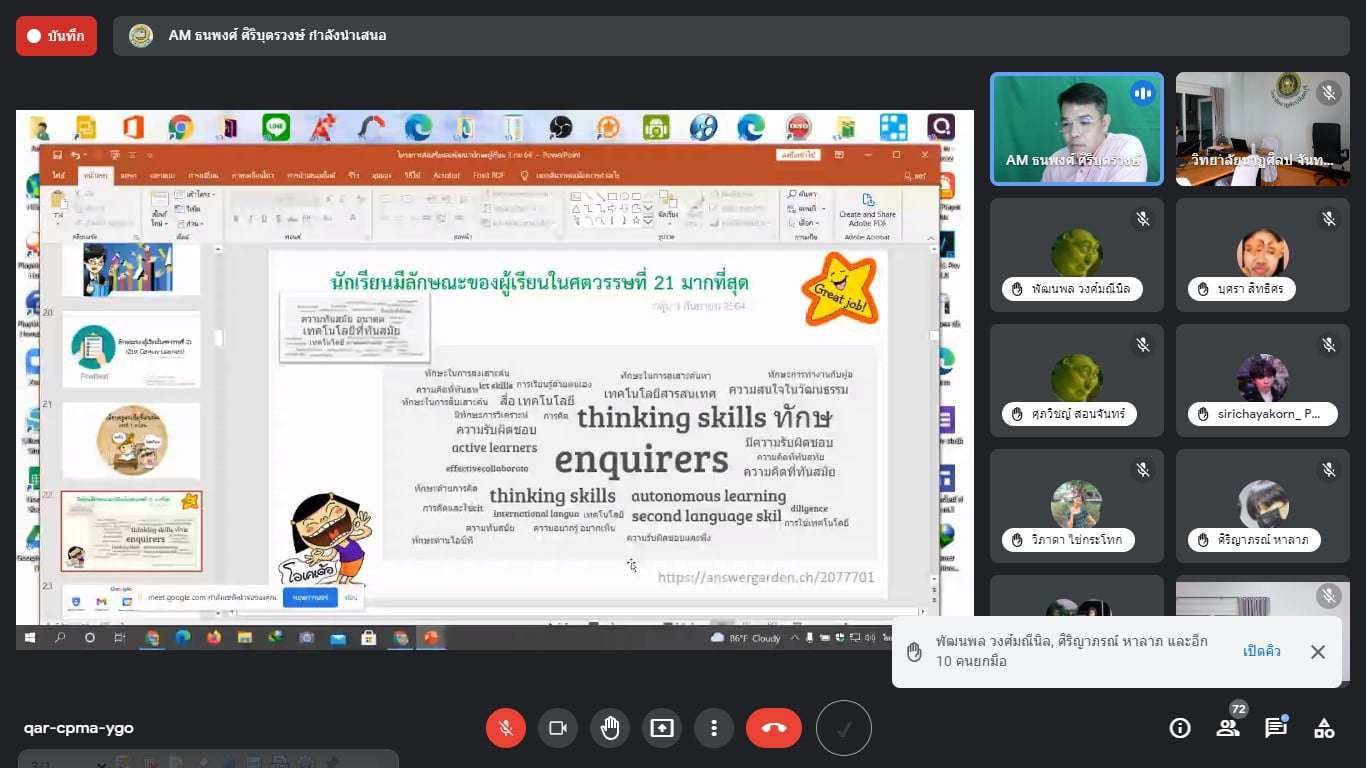The height and width of the screenshot is (768, 1366).
Task: Select slide 21 thumbnail in slide panel
Action: click(131, 441)
